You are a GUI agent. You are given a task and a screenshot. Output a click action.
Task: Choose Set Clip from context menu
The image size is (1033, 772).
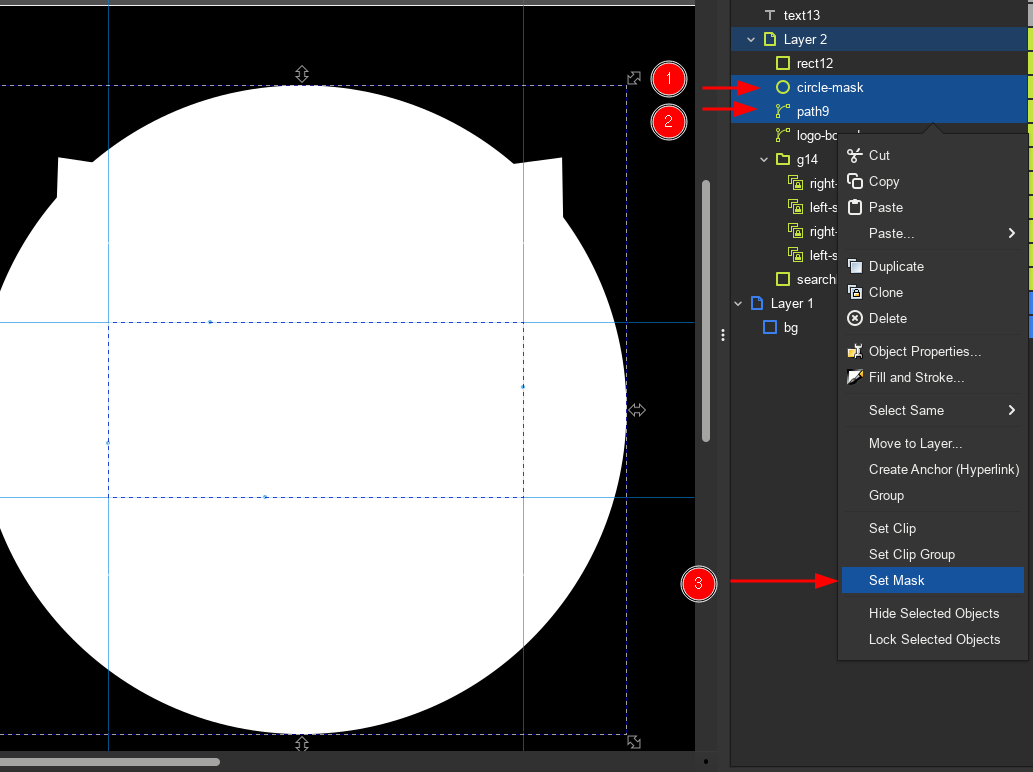click(932, 528)
